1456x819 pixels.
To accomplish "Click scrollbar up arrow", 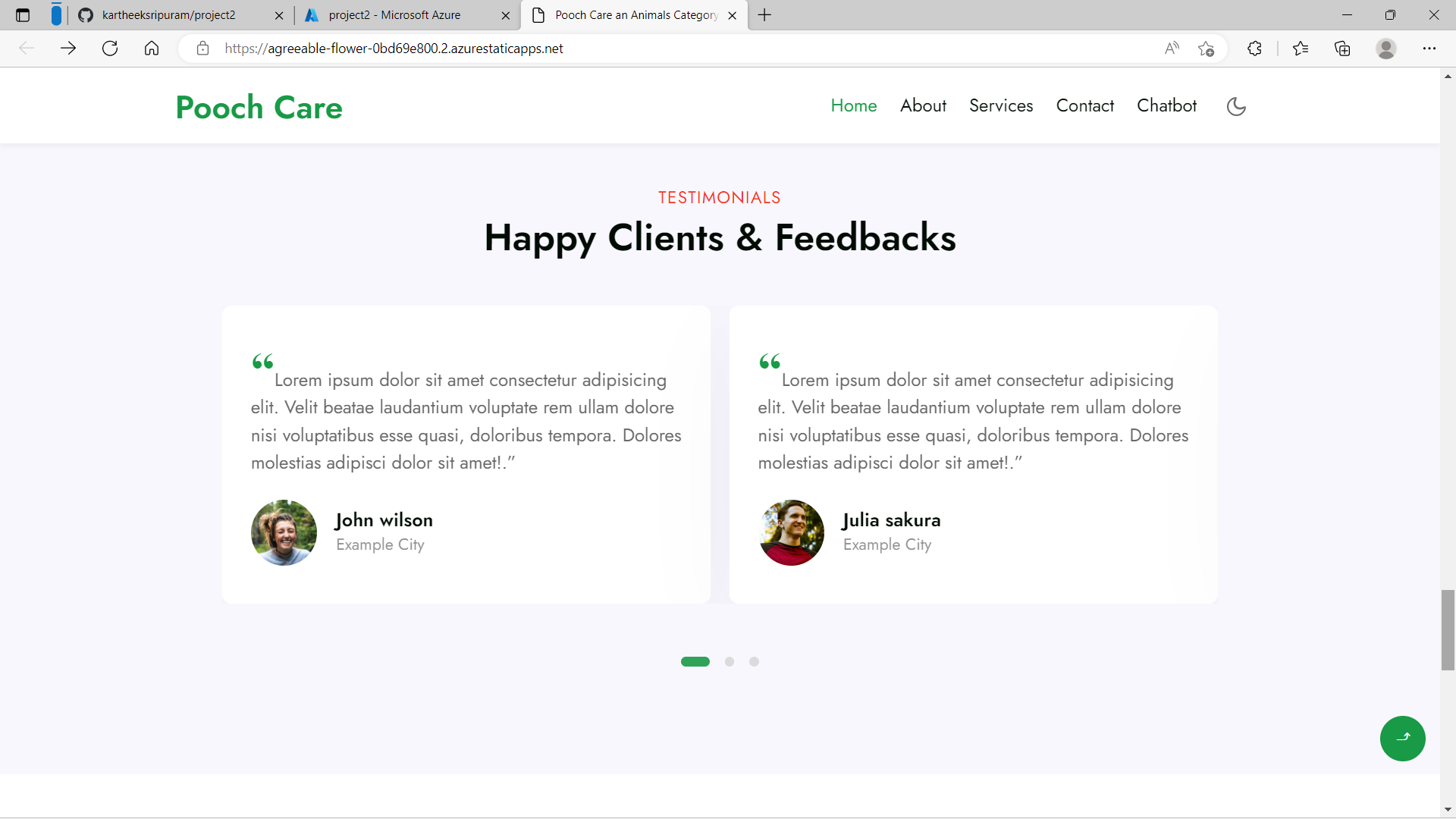I will click(x=1448, y=76).
